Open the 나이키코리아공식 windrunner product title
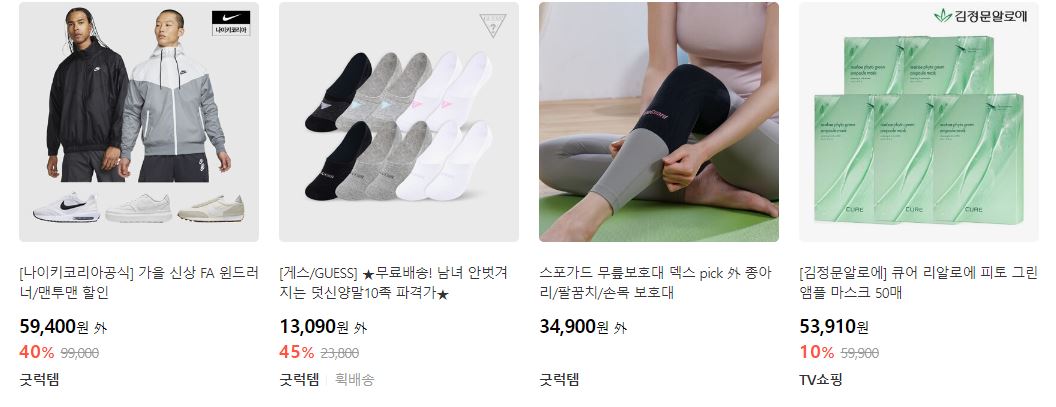 click(x=139, y=283)
